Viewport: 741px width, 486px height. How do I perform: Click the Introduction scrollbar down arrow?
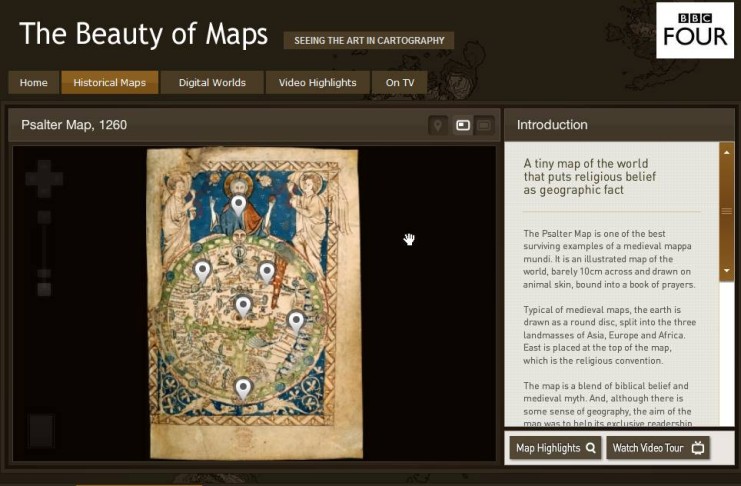pos(727,271)
